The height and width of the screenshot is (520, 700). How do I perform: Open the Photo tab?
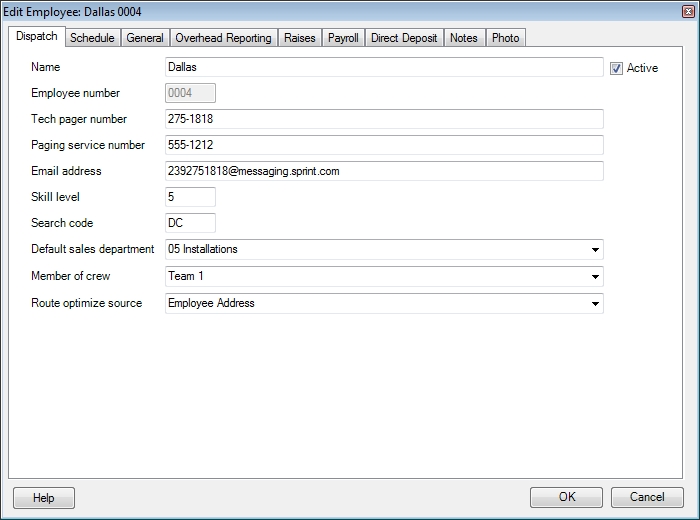coord(505,38)
